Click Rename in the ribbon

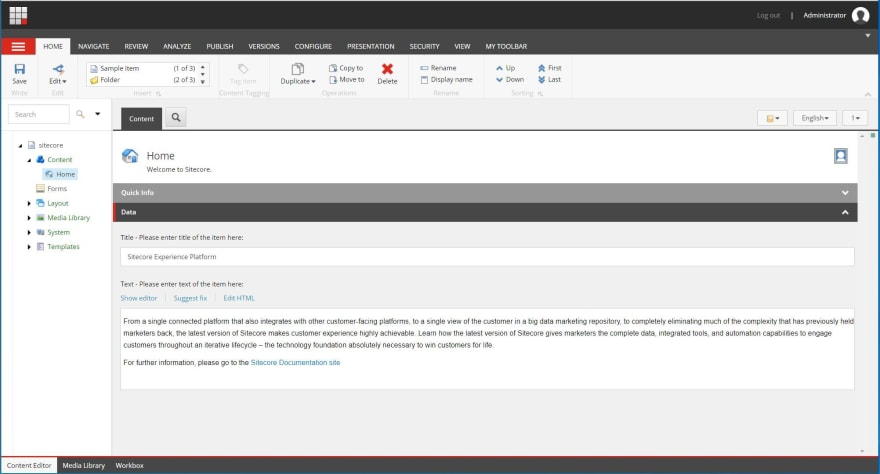pos(438,68)
